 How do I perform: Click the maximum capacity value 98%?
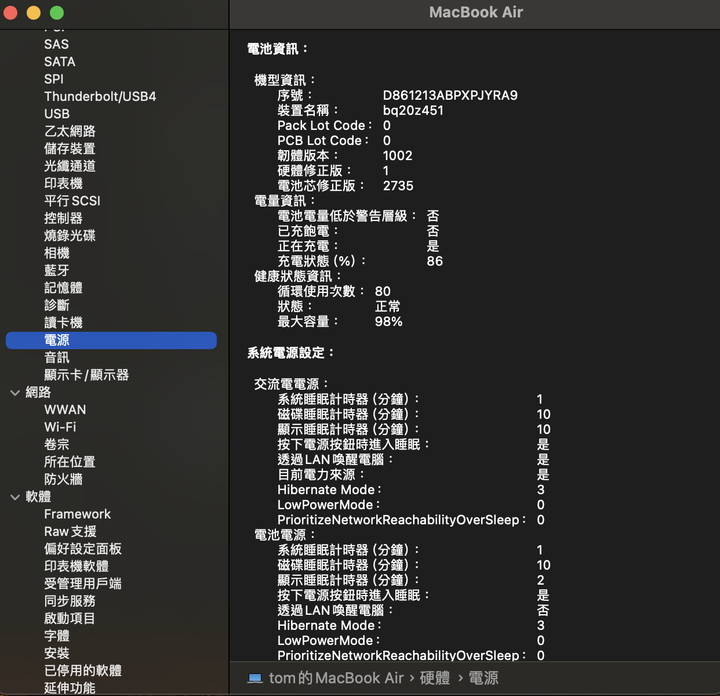coord(388,322)
